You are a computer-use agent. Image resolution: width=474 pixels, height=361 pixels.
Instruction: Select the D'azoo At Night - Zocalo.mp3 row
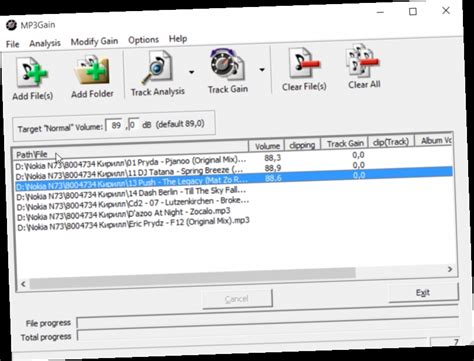point(123,214)
